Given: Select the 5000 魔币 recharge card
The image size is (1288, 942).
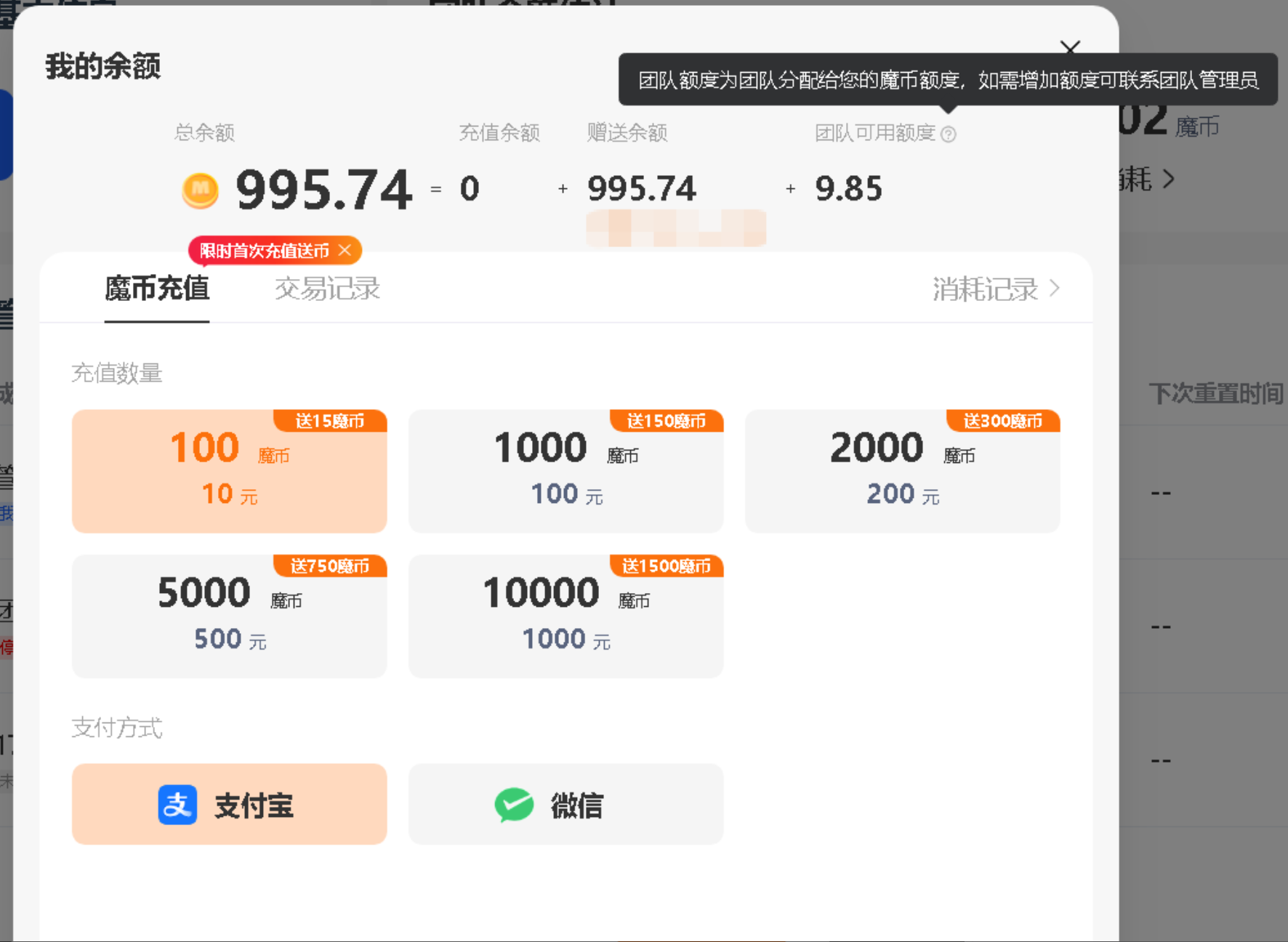Looking at the screenshot, I should tap(229, 616).
